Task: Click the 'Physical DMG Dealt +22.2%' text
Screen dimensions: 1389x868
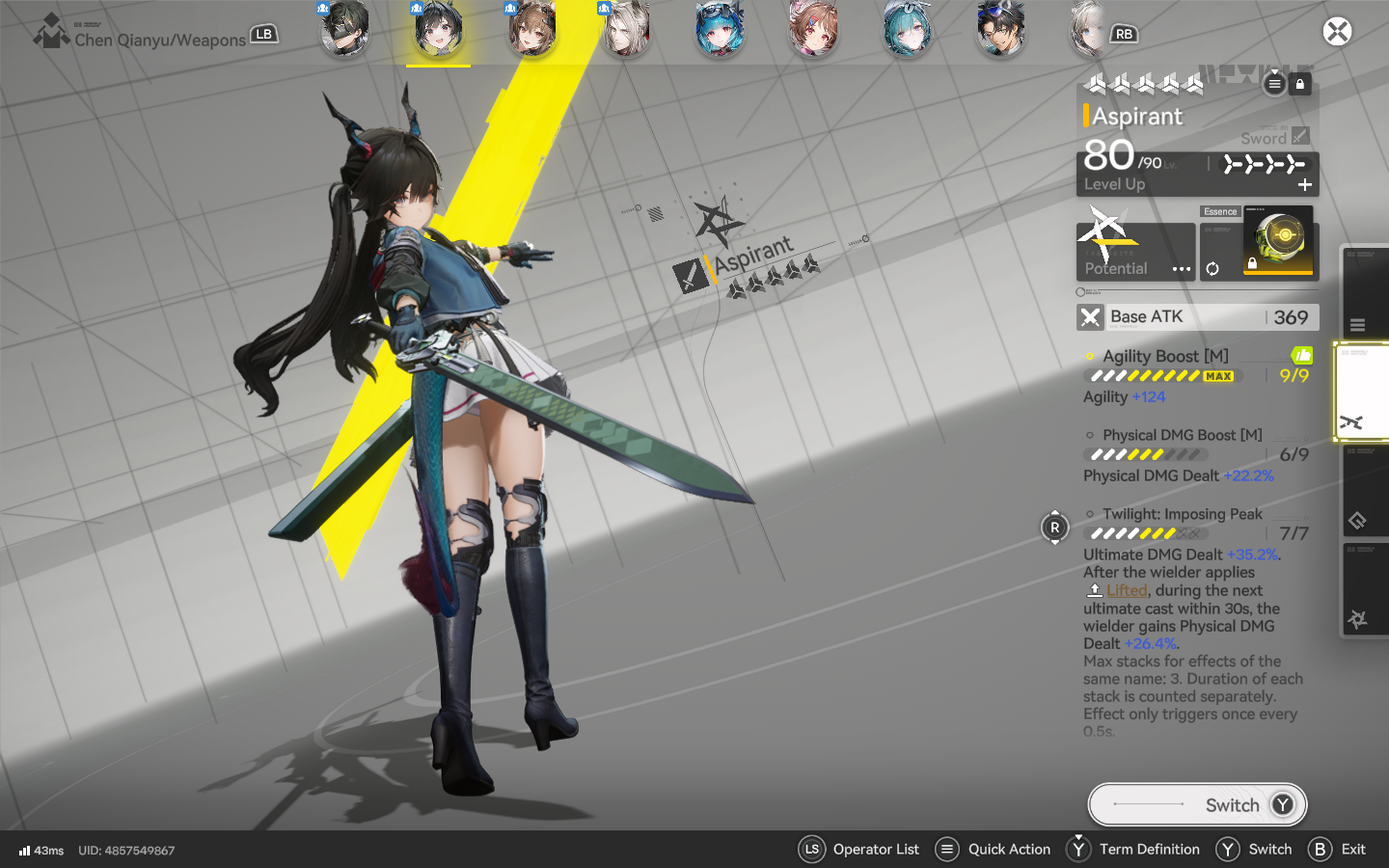Action: pos(1179,475)
